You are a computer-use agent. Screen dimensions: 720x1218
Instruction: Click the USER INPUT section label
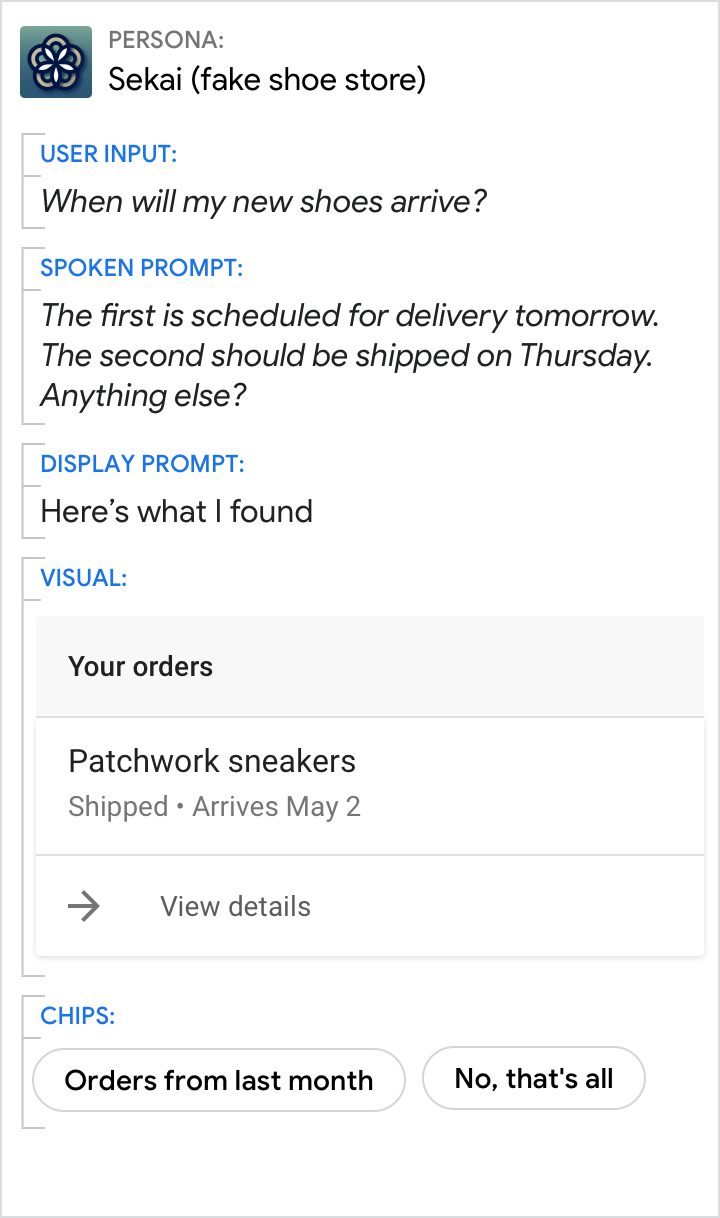click(x=109, y=154)
